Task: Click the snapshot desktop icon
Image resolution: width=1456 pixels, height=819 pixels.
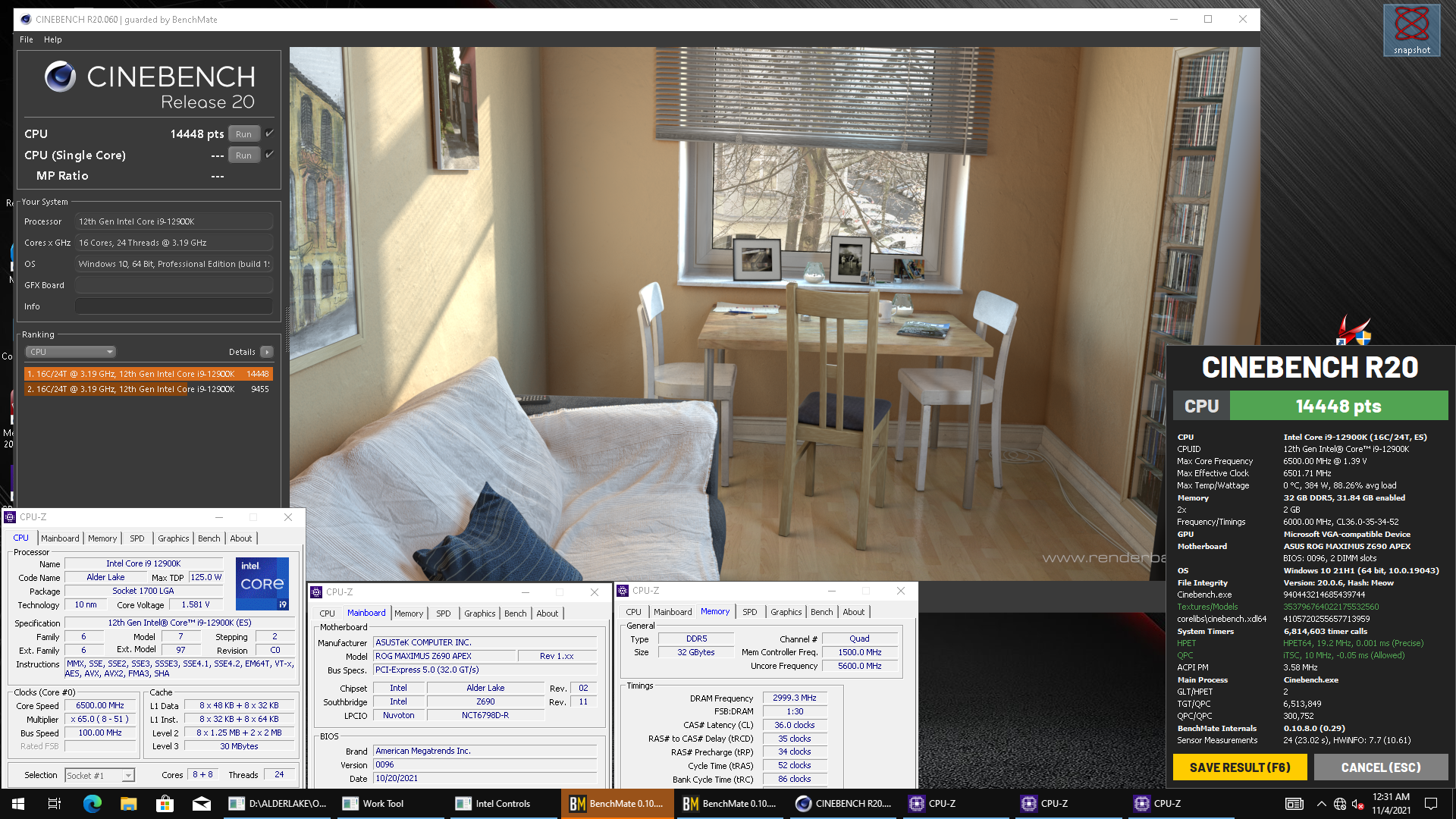Action: [1411, 30]
